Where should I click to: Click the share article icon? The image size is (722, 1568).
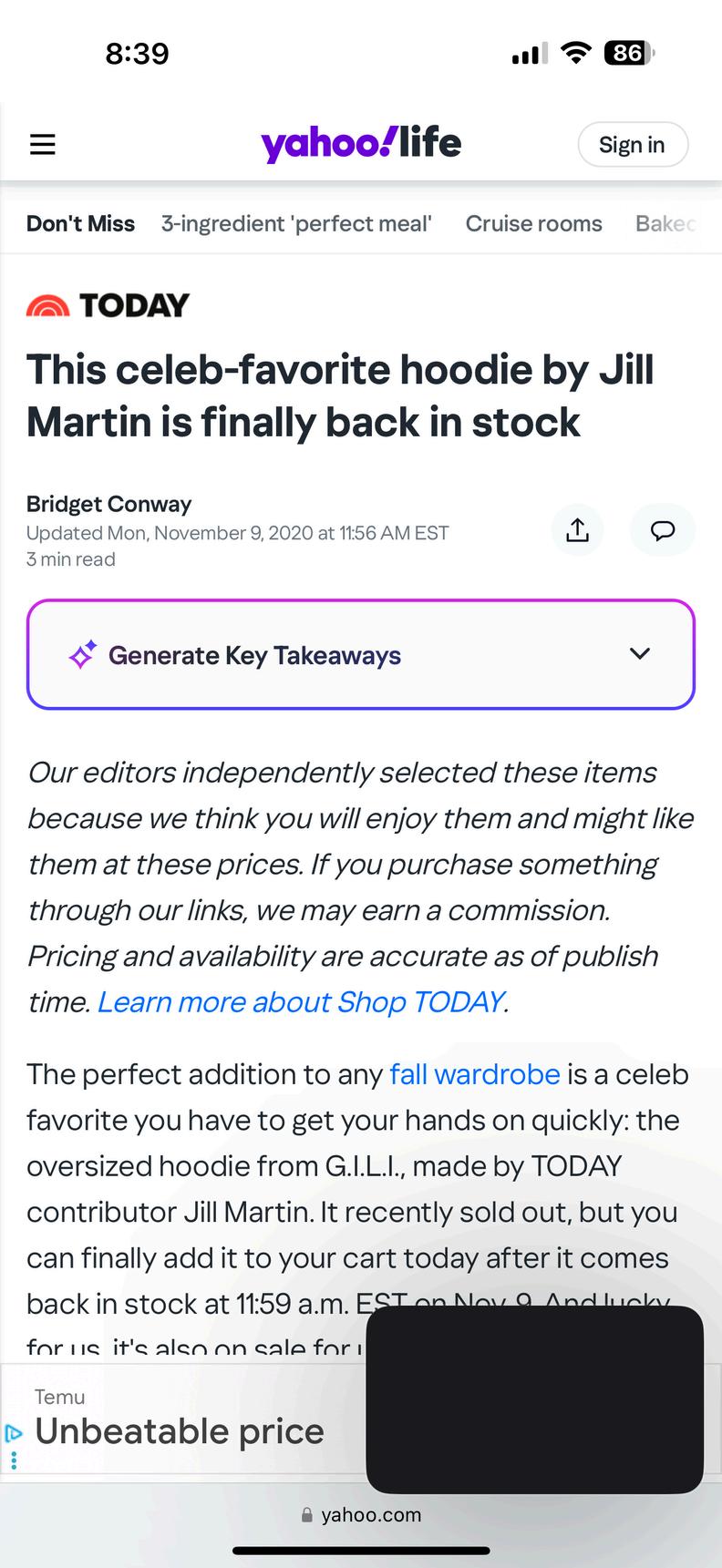(x=577, y=529)
